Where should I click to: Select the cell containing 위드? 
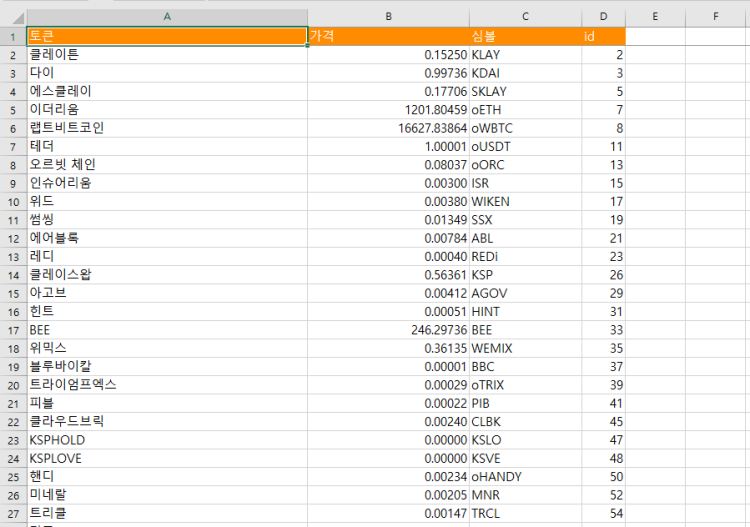pyautogui.click(x=167, y=201)
